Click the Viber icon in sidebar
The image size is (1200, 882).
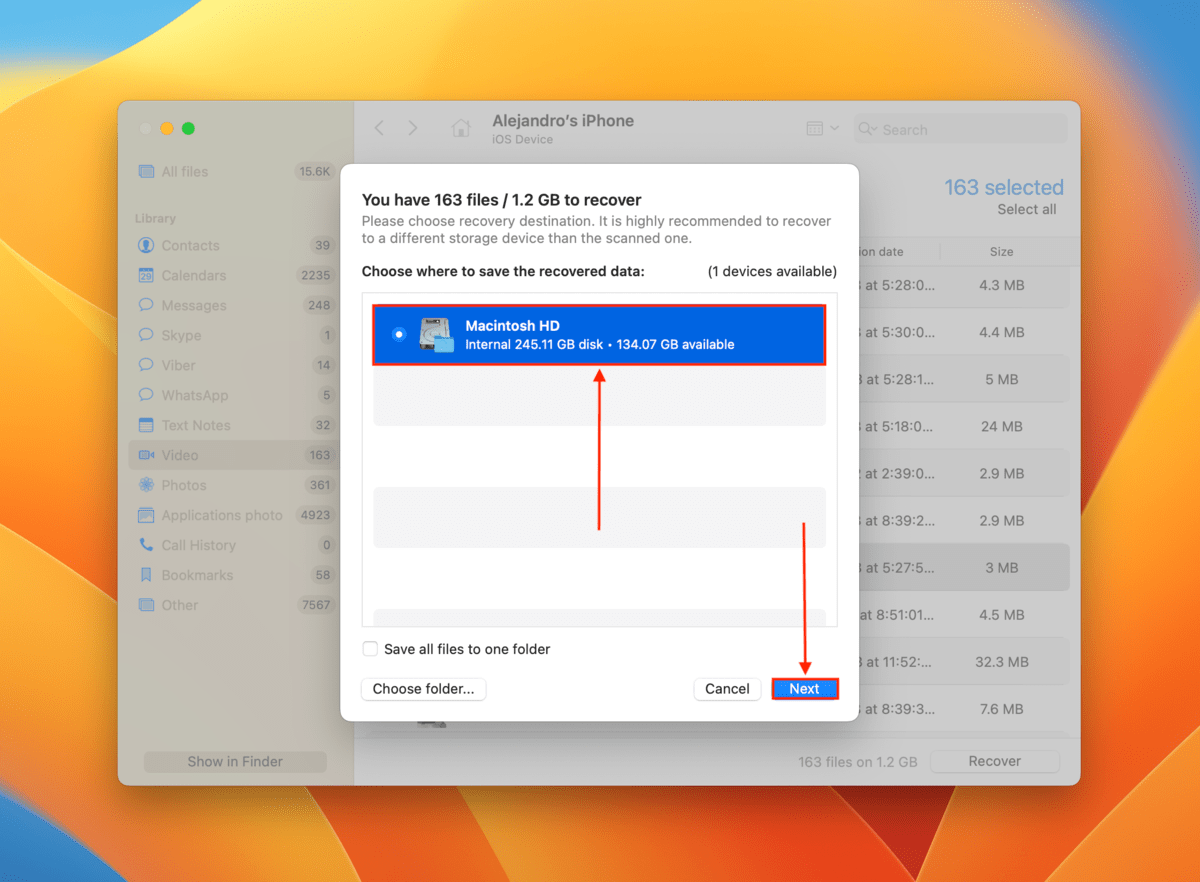(x=146, y=365)
